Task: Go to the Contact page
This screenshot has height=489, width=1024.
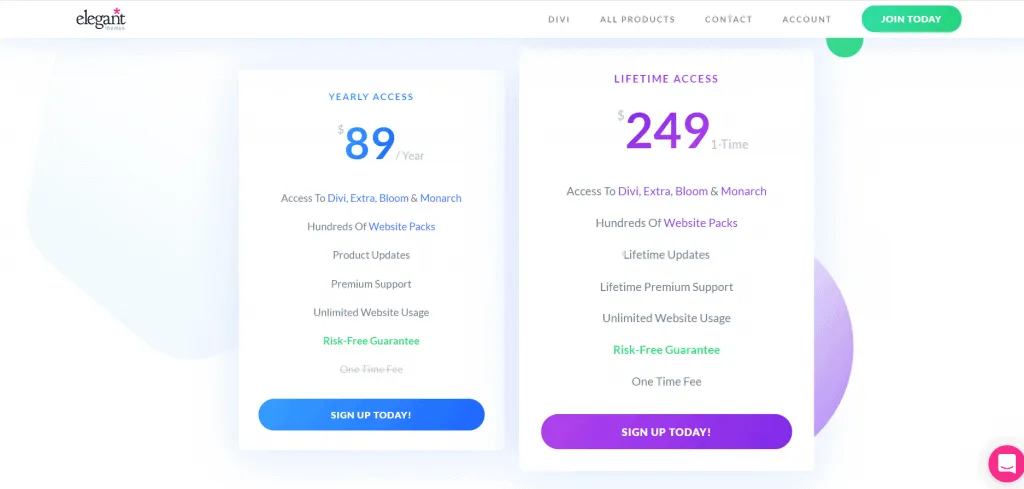Action: [729, 20]
